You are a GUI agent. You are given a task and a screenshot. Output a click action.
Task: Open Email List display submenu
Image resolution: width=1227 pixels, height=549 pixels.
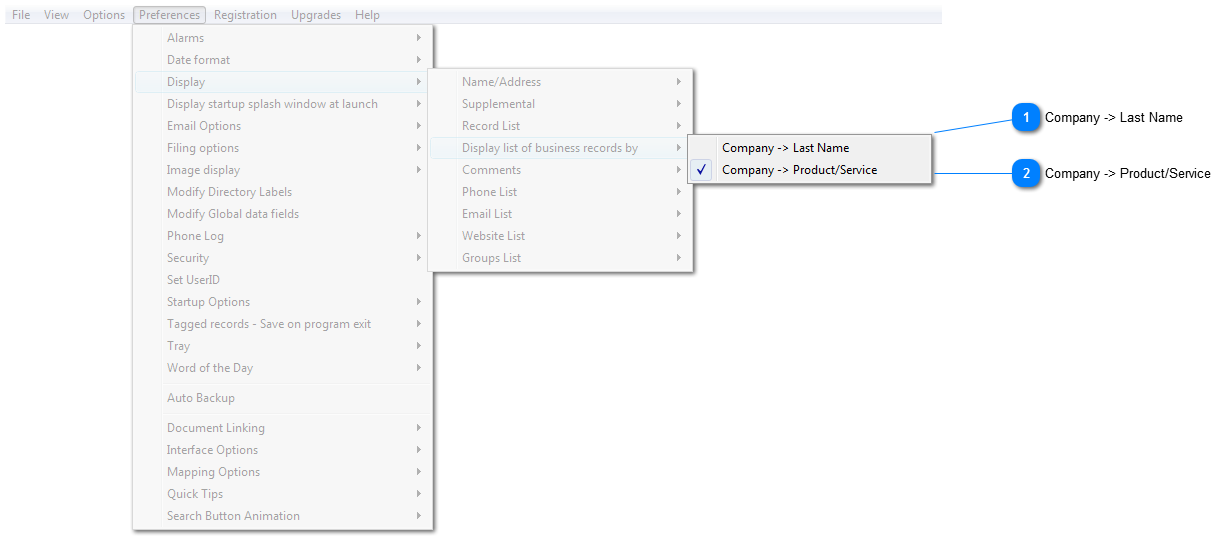pos(560,214)
